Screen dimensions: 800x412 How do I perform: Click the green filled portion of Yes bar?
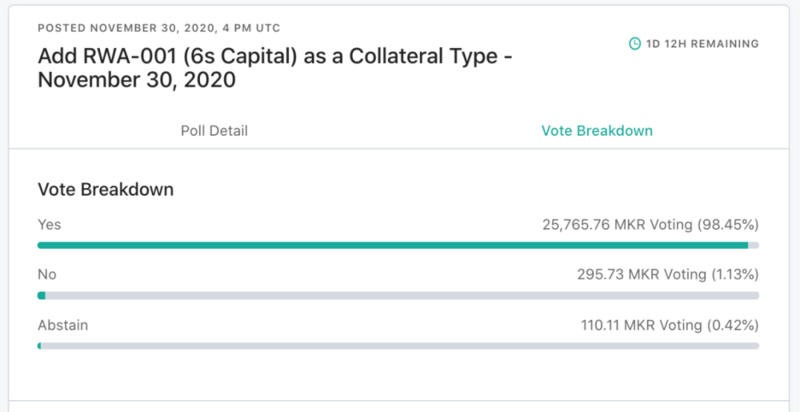[393, 245]
